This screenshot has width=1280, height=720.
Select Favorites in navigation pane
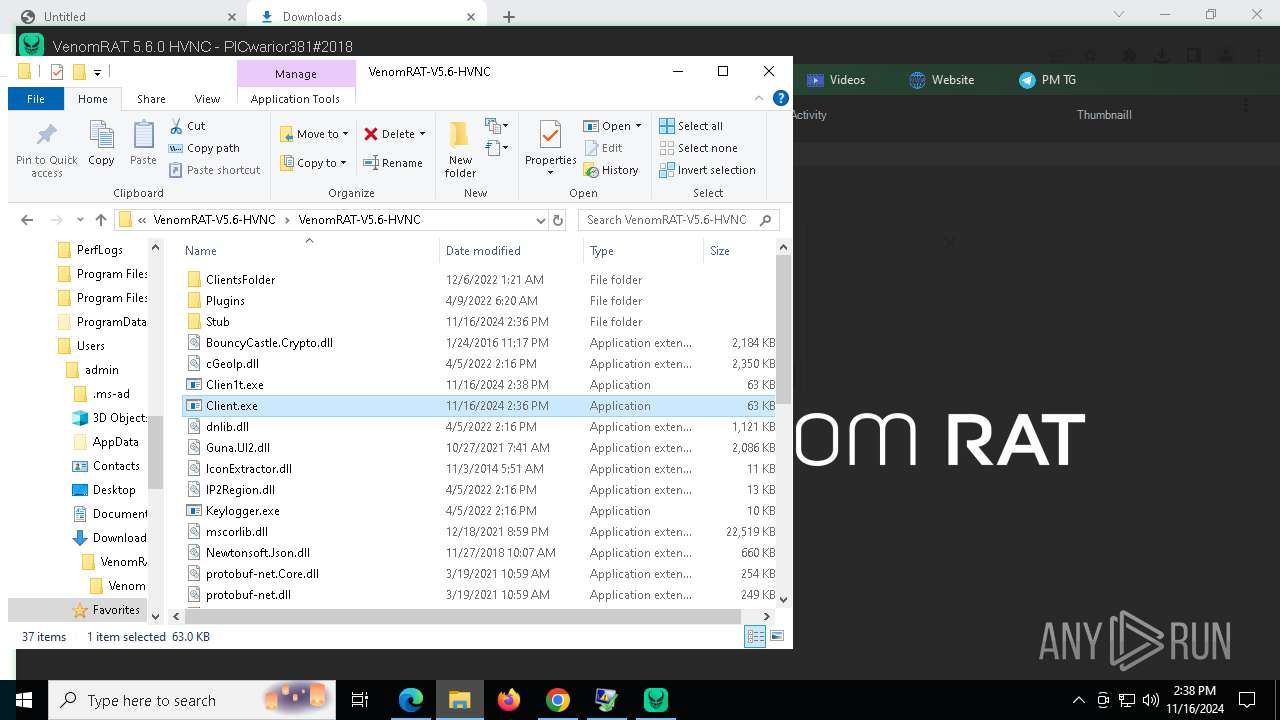click(x=116, y=610)
